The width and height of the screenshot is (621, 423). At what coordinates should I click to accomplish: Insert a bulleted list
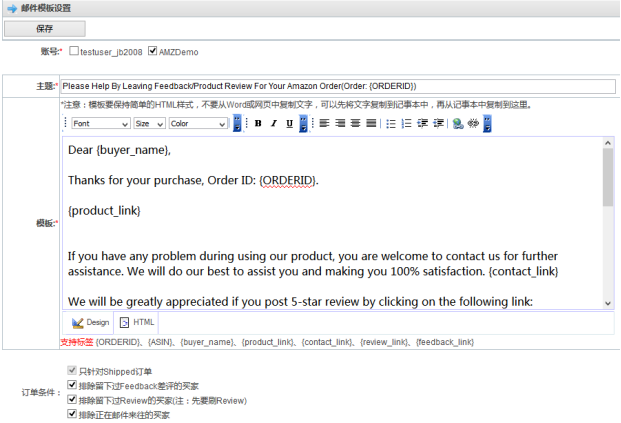[391, 124]
